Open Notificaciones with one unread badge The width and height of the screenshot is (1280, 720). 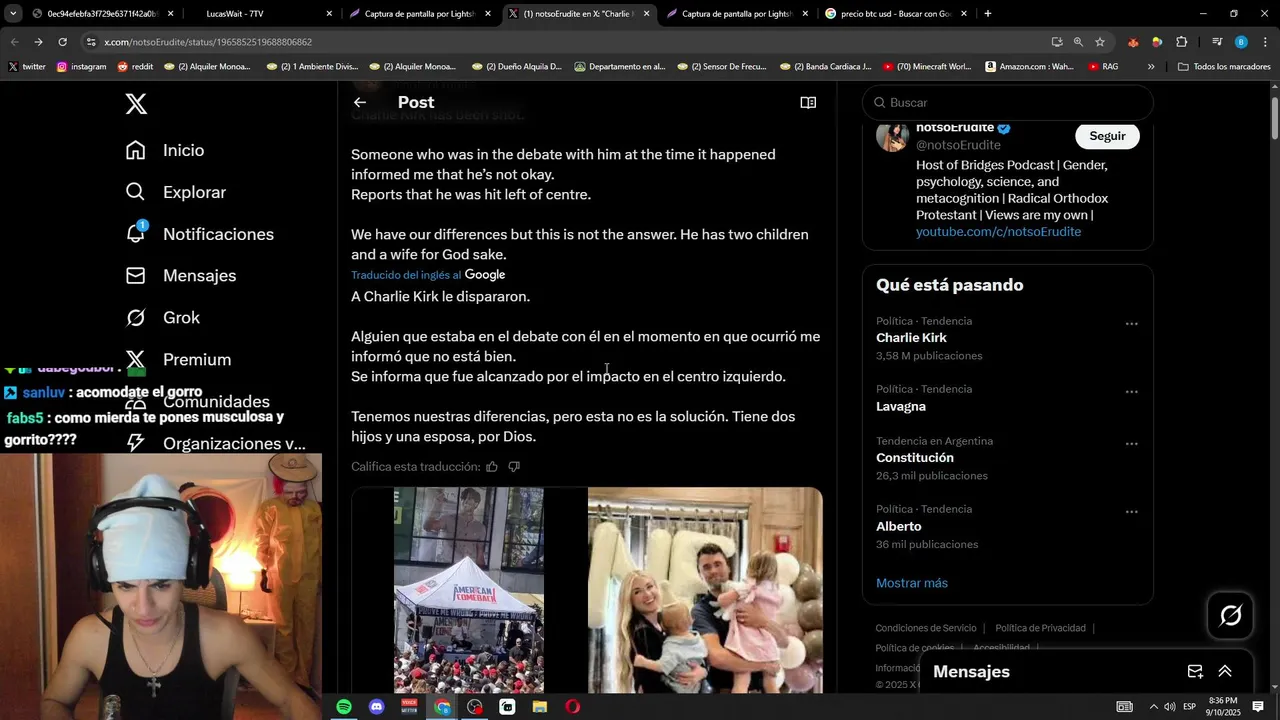click(199, 234)
